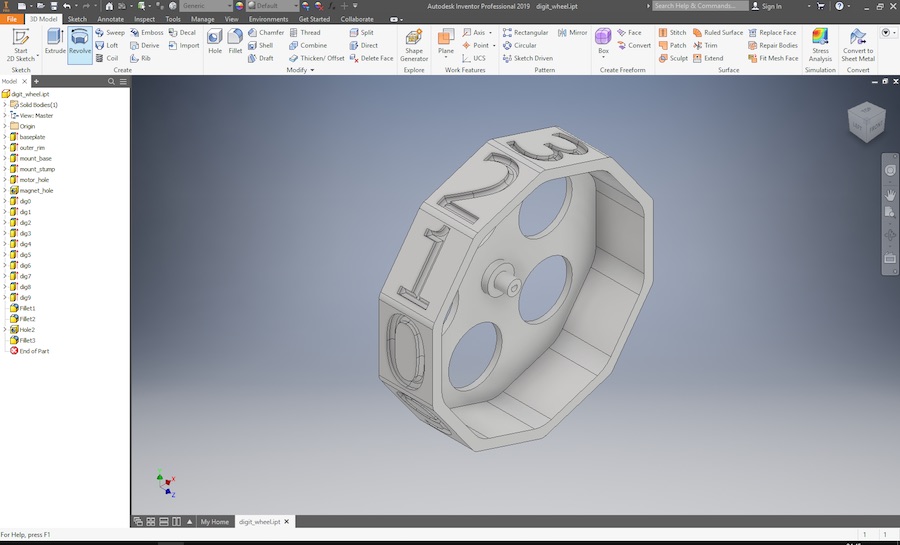Choose the Loft tool
This screenshot has width=900, height=545.
[107, 45]
